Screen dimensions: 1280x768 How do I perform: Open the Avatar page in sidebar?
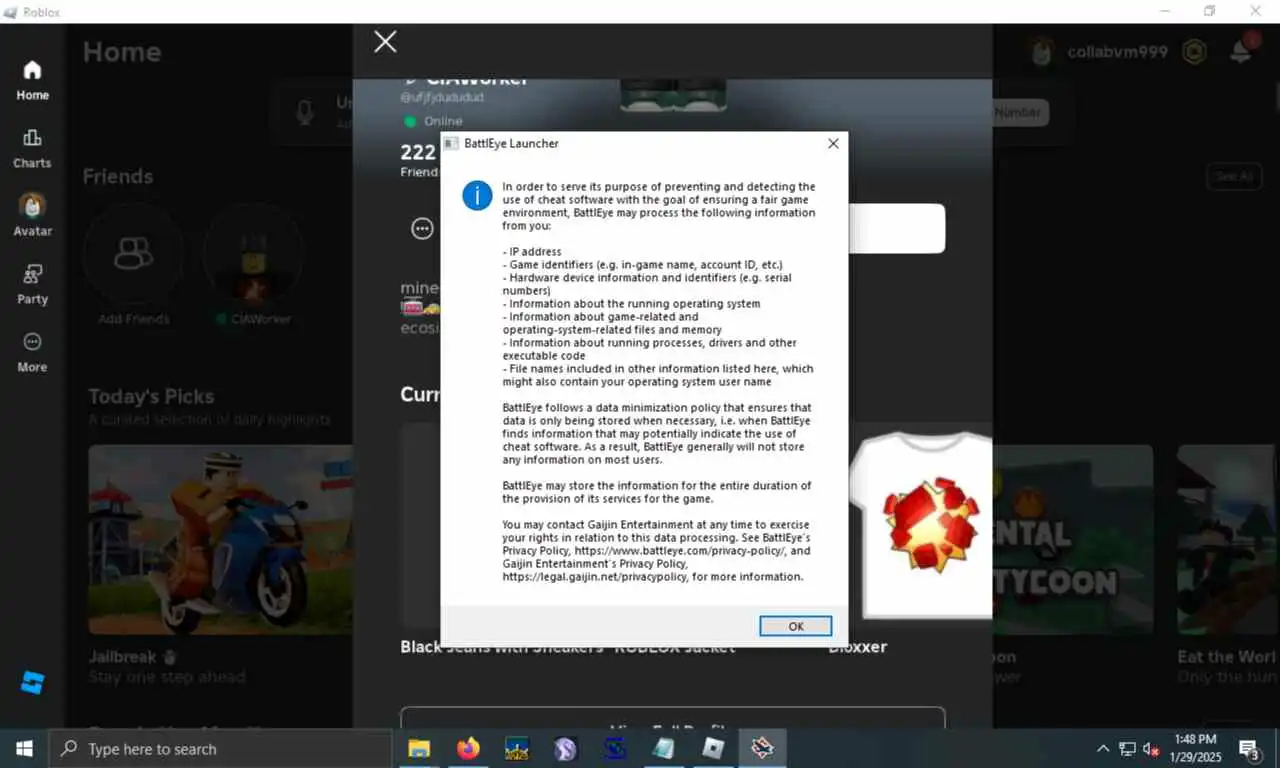(x=32, y=216)
